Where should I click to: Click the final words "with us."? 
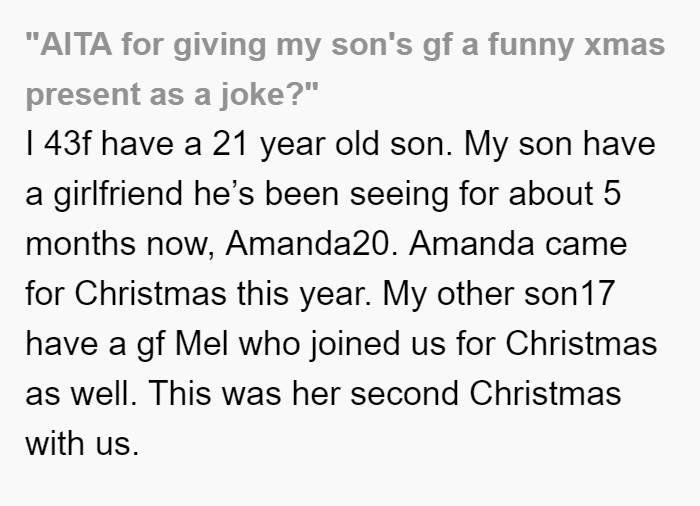82,443
